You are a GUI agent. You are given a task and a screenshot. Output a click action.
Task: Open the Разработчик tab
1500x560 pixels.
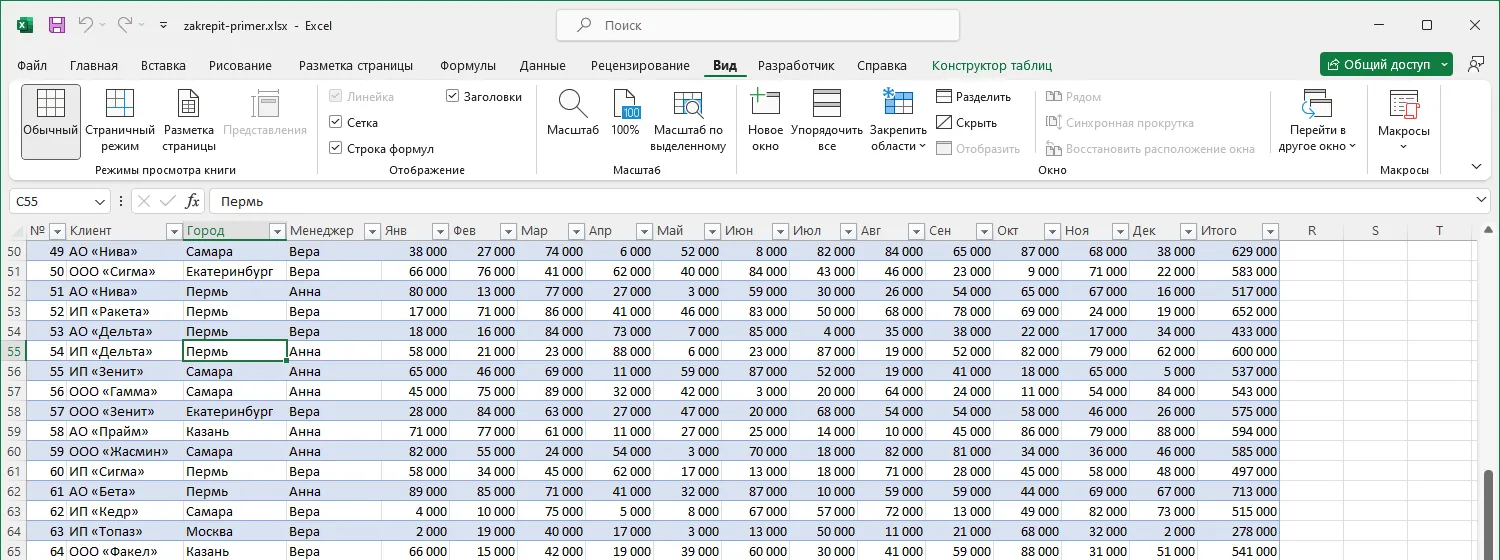796,66
